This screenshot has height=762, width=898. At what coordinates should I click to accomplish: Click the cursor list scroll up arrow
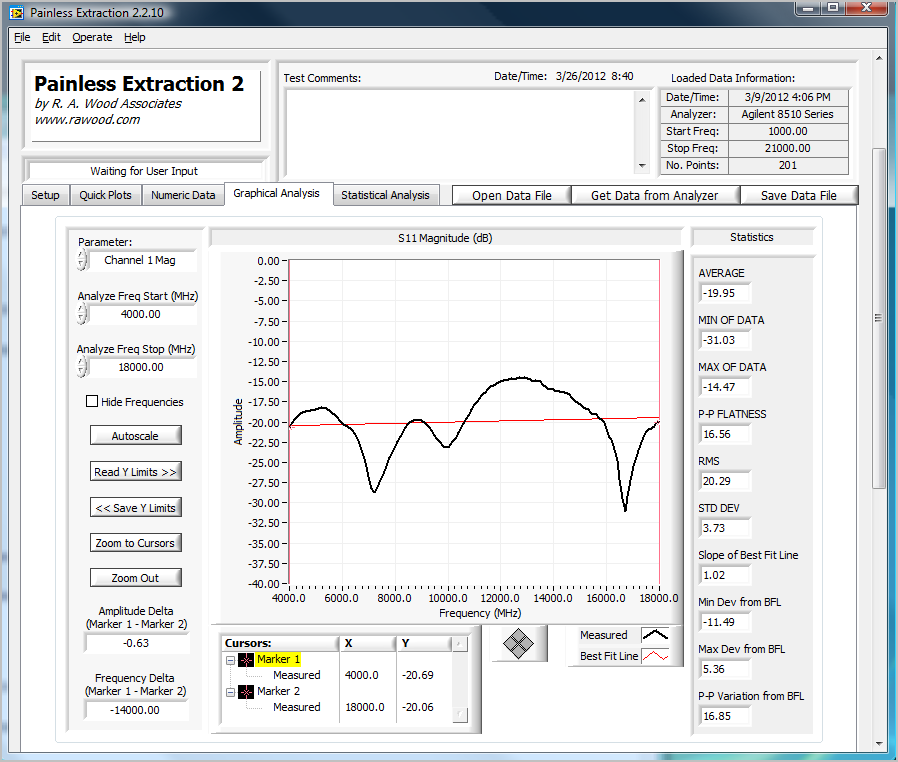(x=460, y=644)
